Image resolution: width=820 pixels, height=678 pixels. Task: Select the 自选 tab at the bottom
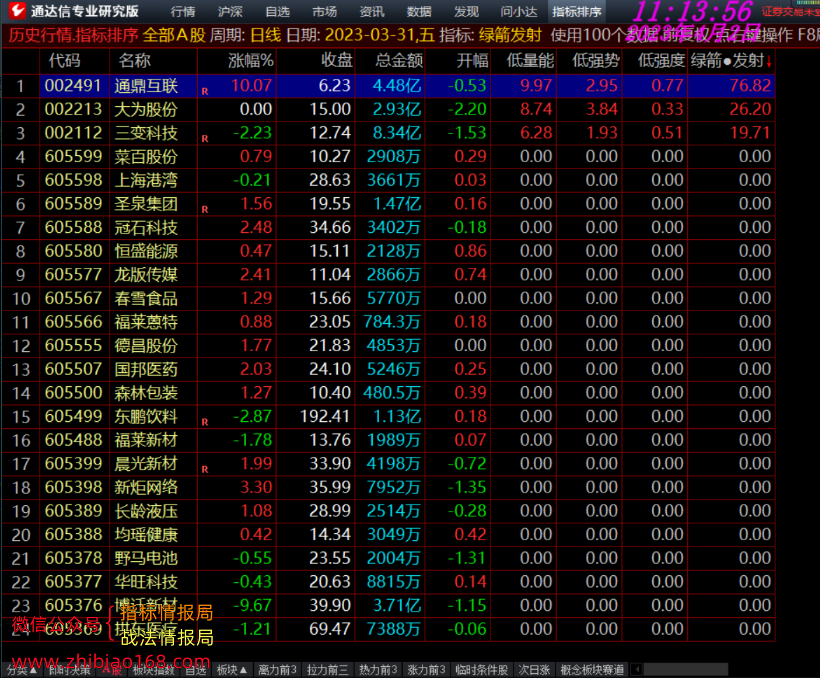196,670
